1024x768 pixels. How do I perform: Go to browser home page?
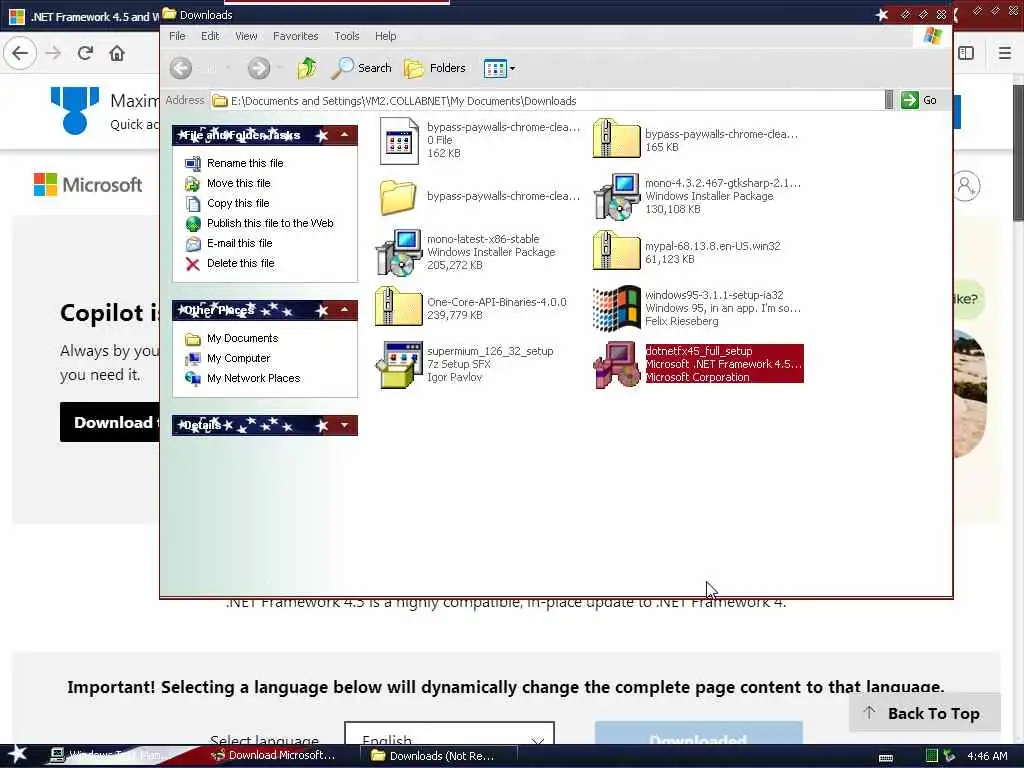click(117, 53)
